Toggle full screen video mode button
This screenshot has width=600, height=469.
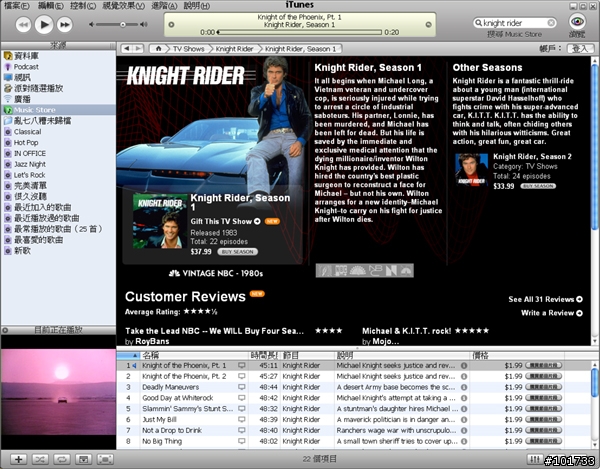coord(105,459)
